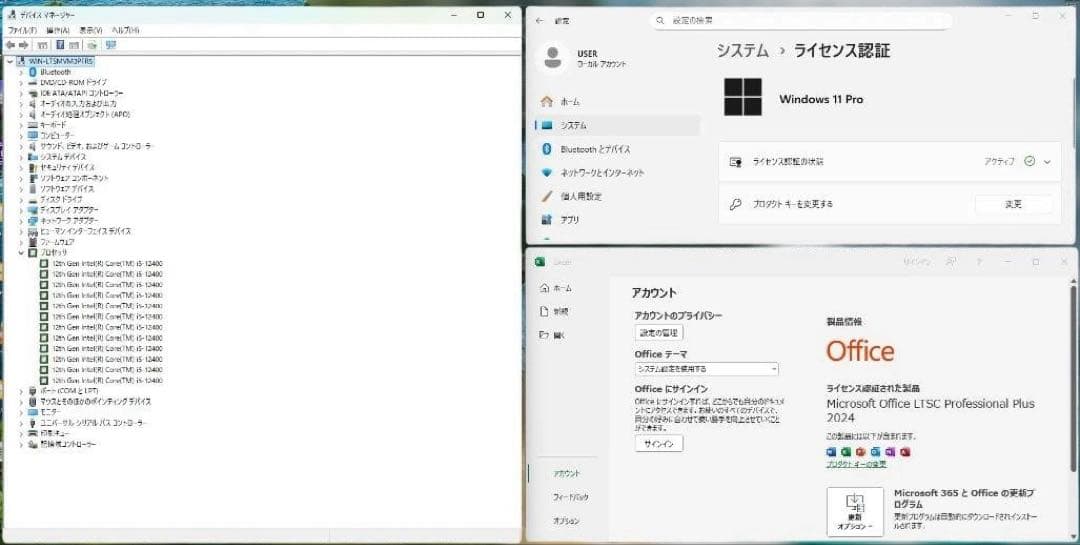The image size is (1080, 545).
Task: Click the モニター category icon in Device Manager
Action: 32,412
